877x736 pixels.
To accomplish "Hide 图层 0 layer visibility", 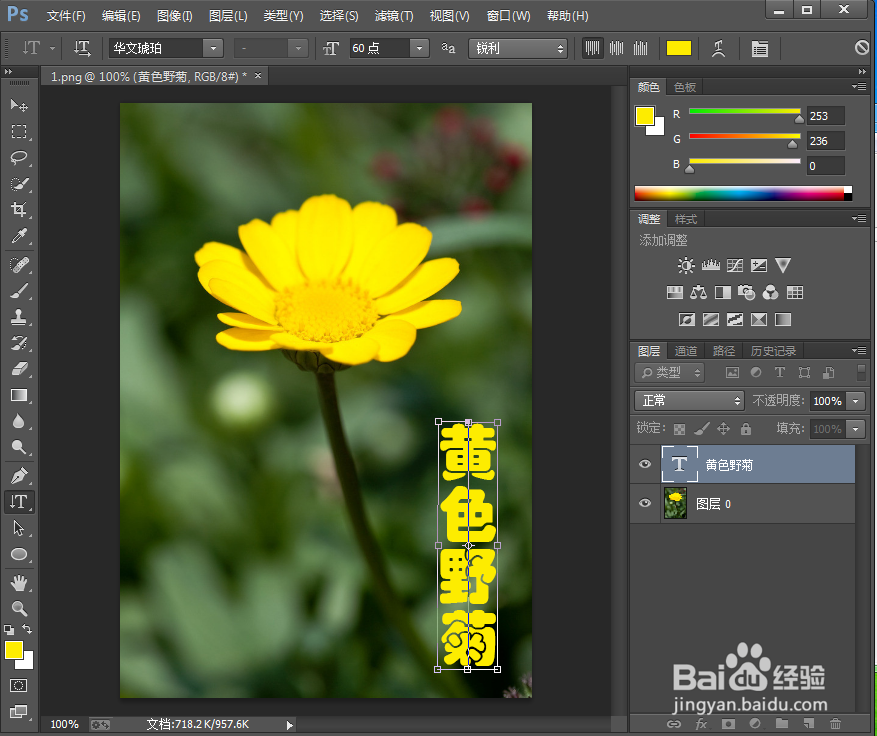I will pyautogui.click(x=645, y=503).
